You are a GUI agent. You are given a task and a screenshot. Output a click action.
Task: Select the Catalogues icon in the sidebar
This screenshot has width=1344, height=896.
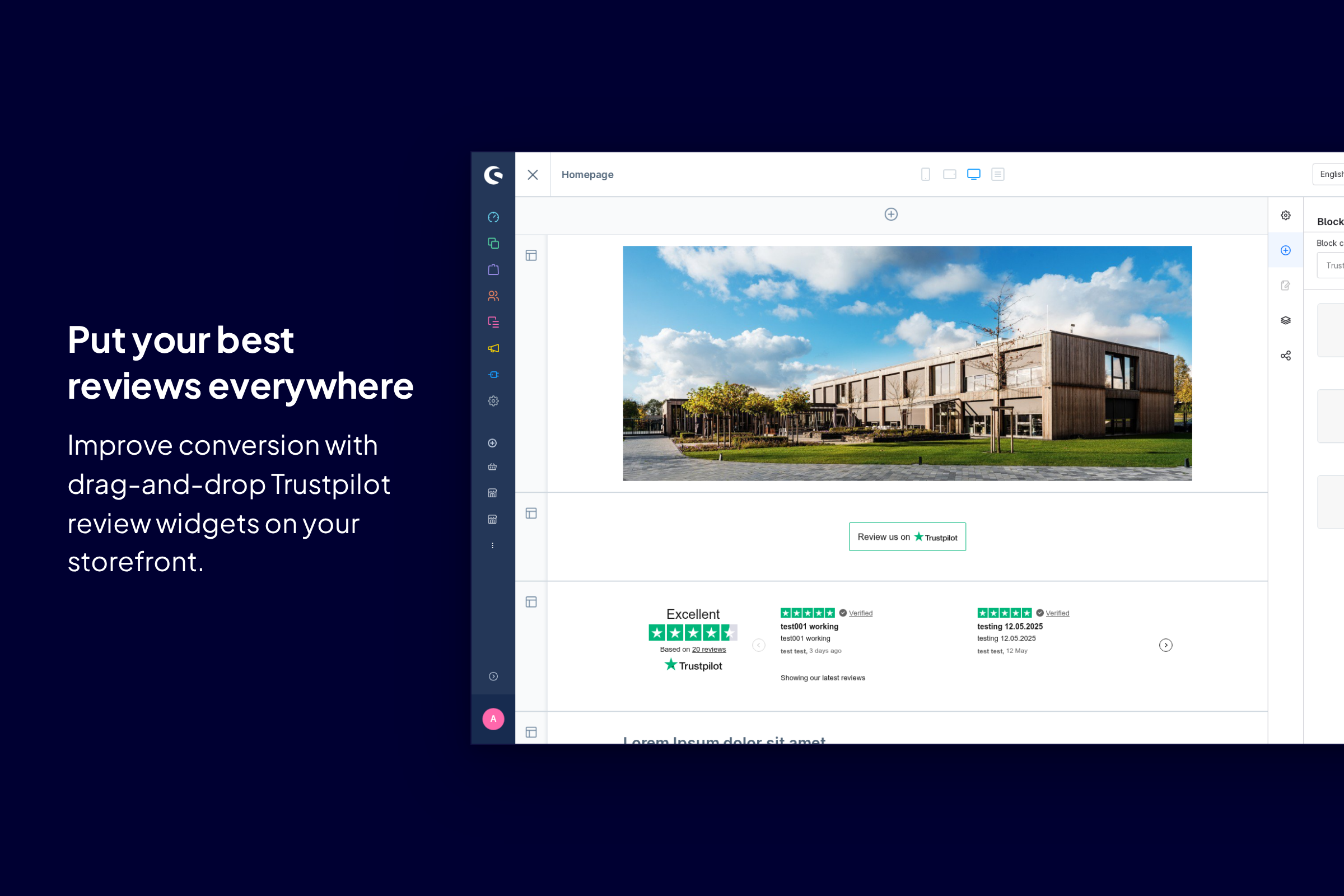point(493,243)
